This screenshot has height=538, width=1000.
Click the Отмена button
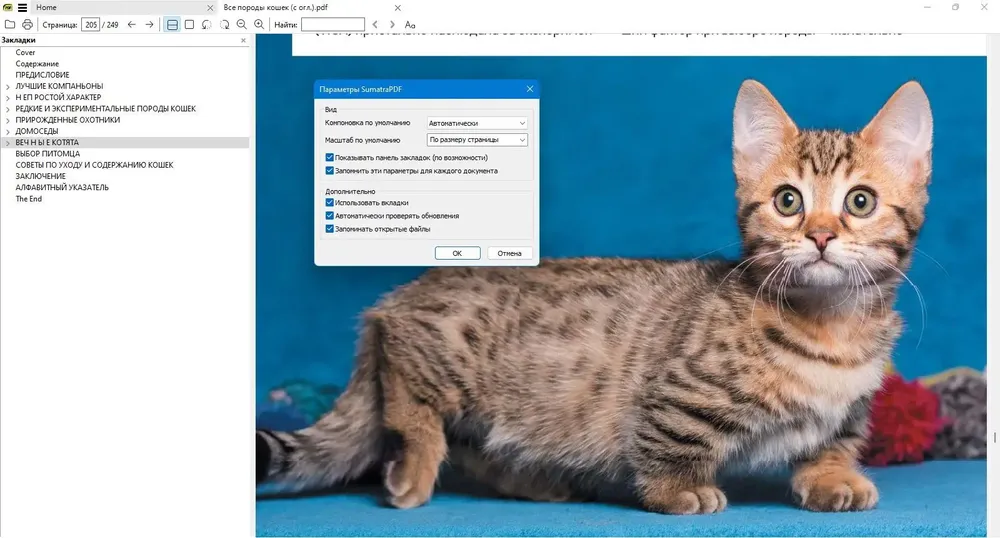tap(510, 253)
